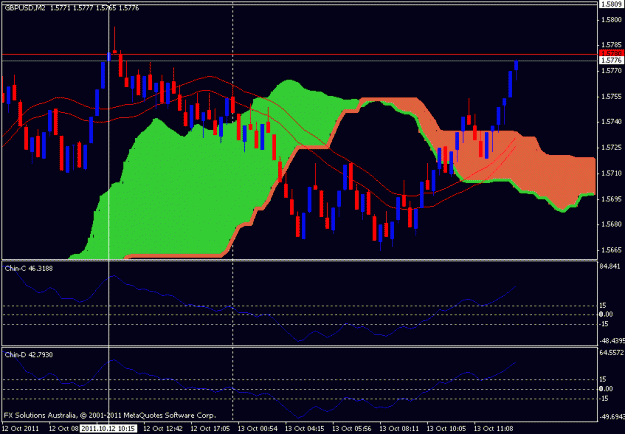The height and width of the screenshot is (434, 625).
Task: Click the 1.5725 price axis label
Action: click(x=611, y=147)
